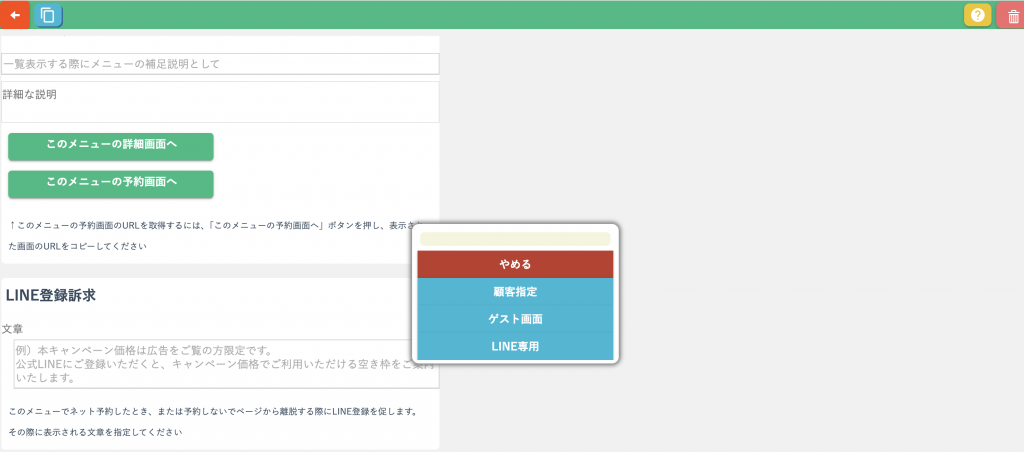1024x452 pixels.
Task: Click the blue duplicate menu icon
Action: tap(47, 15)
